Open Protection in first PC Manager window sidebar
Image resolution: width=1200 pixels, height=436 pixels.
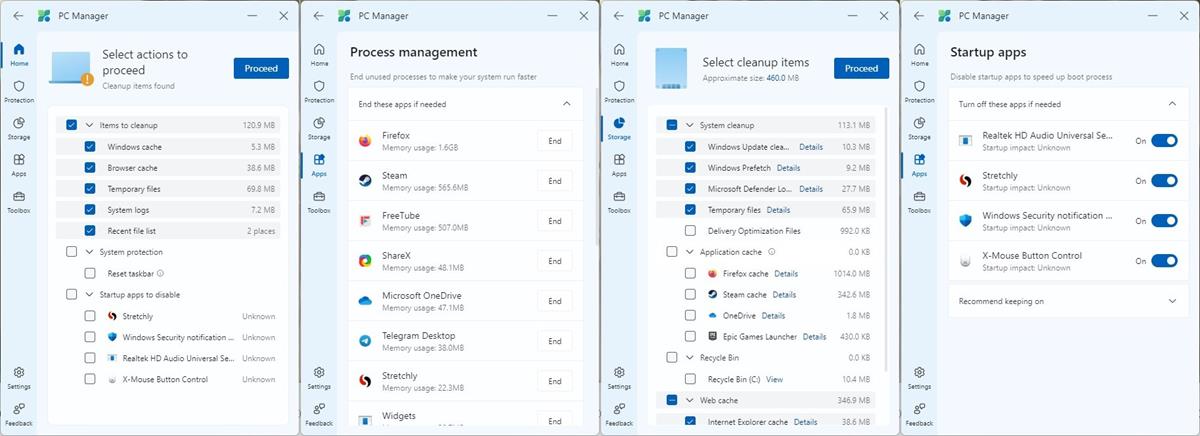(x=19, y=92)
